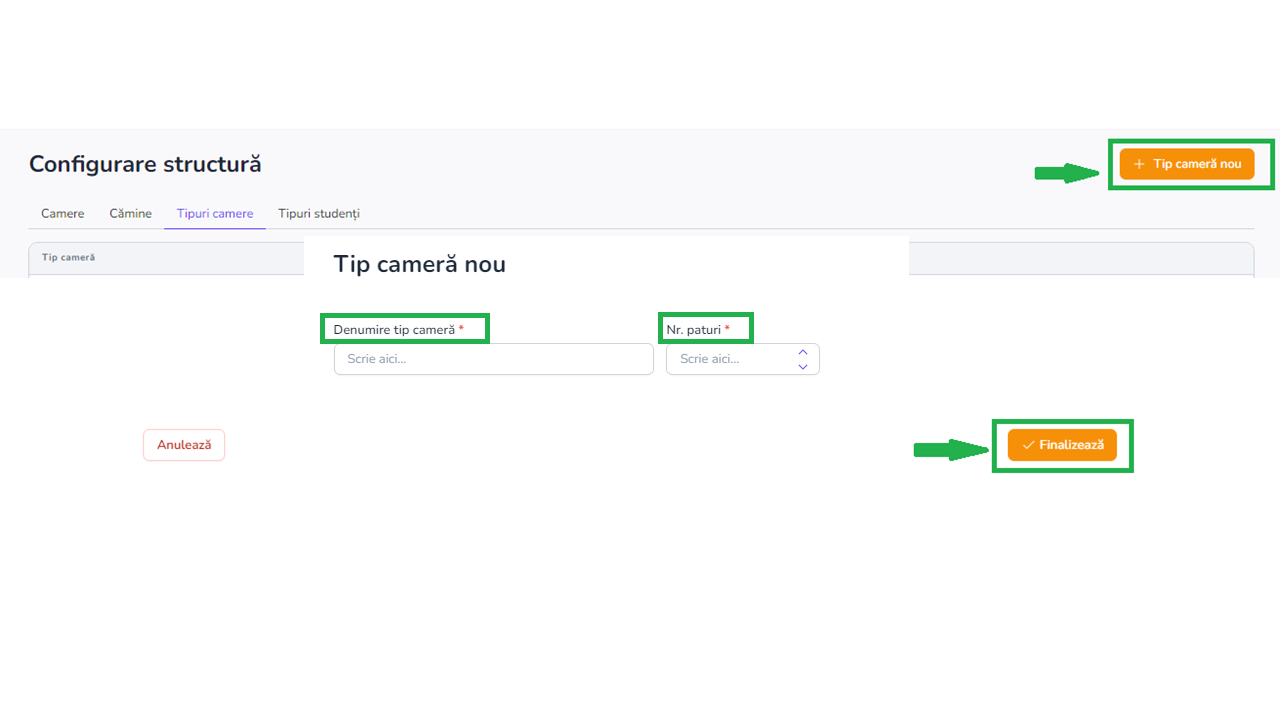This screenshot has width=1280, height=720.
Task: Click the Tip cameră nou dialog title
Action: pyautogui.click(x=419, y=264)
